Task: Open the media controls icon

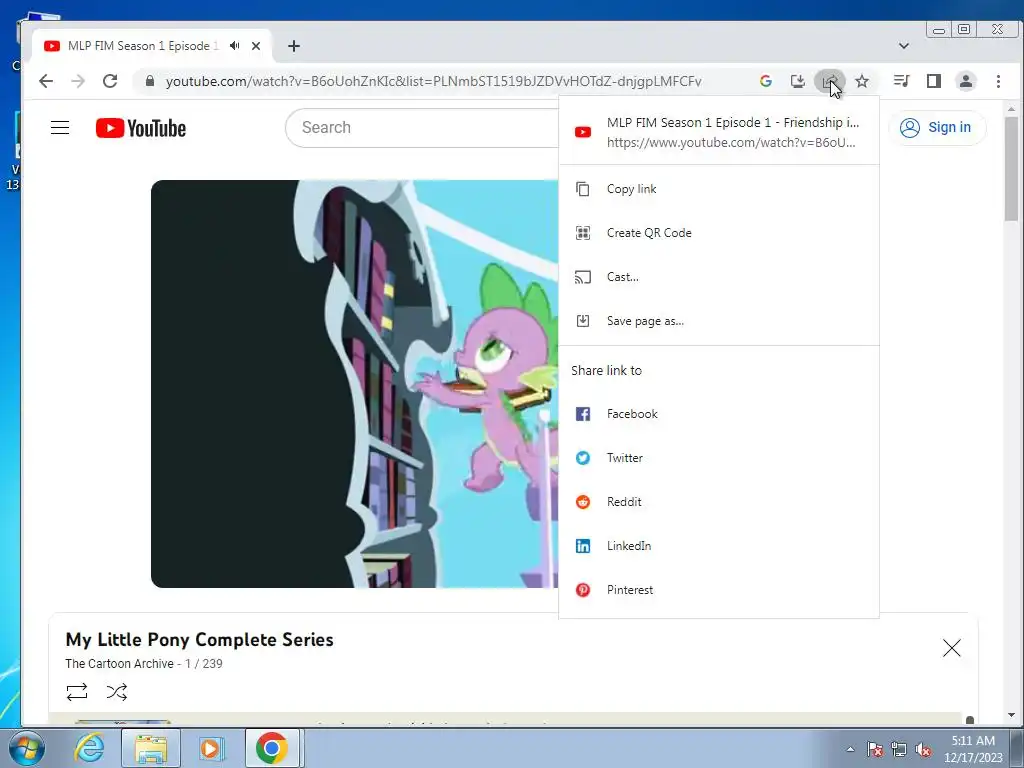Action: [901, 81]
